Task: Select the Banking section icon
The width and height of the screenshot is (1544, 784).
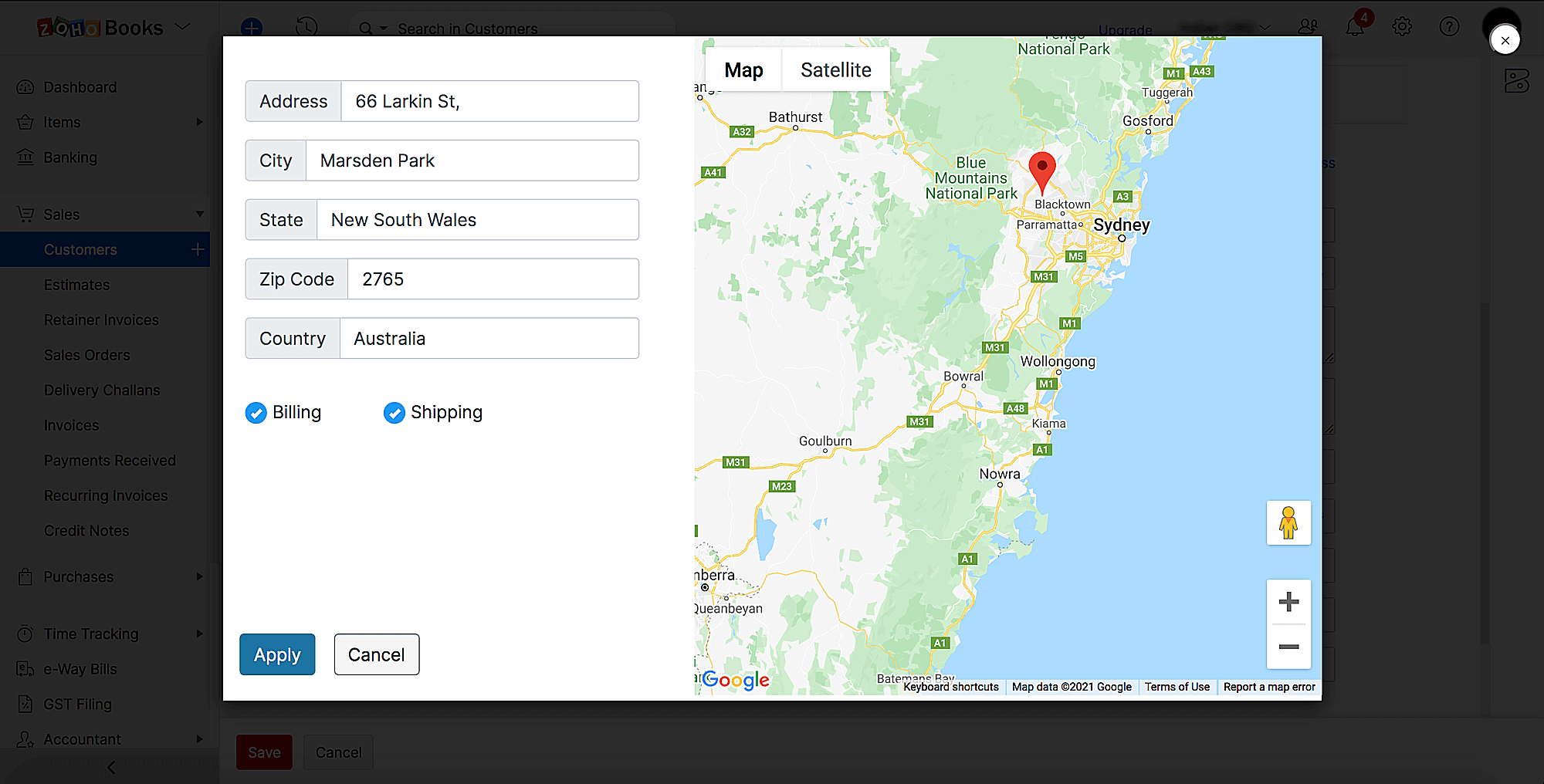Action: point(25,157)
